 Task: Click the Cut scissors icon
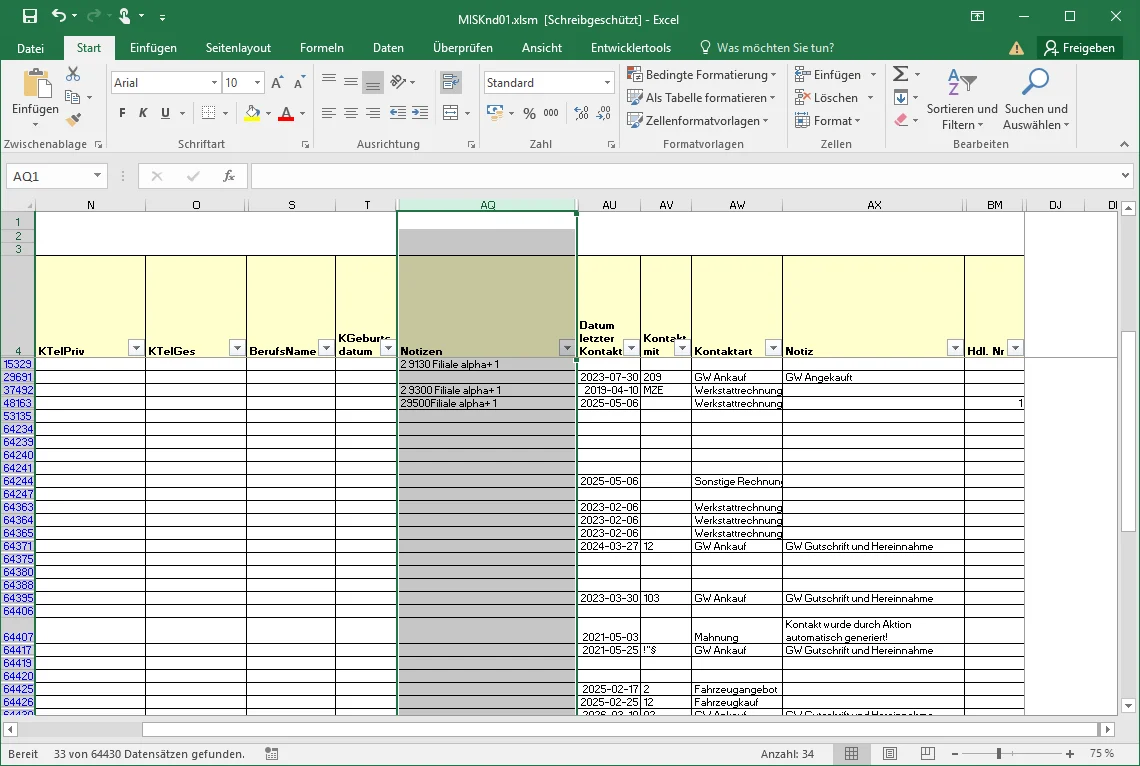coord(73,74)
